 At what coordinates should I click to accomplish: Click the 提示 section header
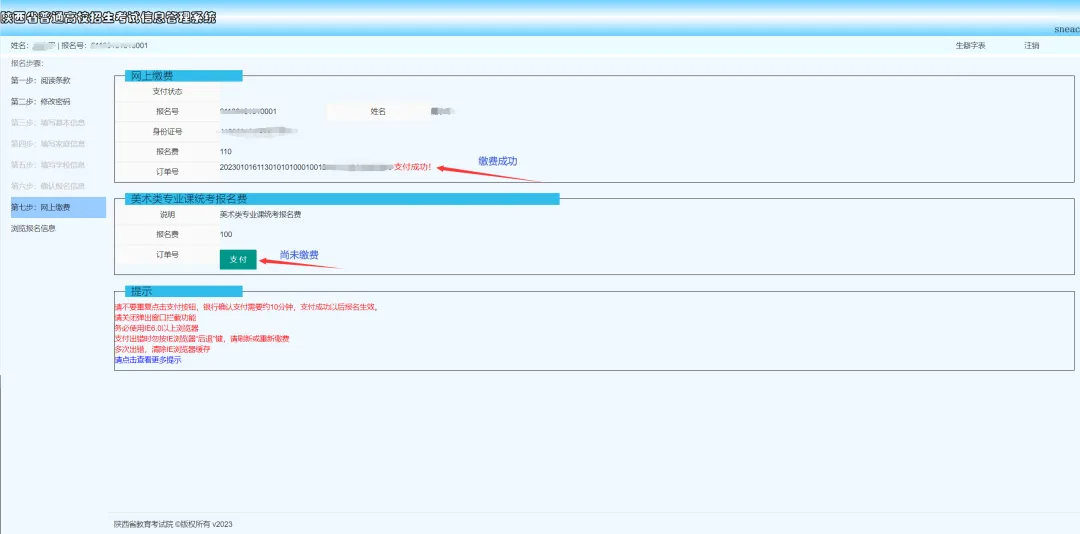point(141,290)
